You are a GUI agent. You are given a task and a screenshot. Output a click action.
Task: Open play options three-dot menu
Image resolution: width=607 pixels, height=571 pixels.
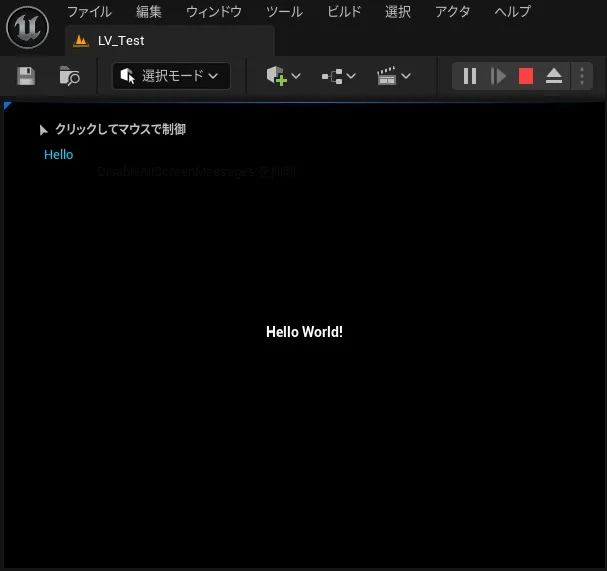click(581, 76)
